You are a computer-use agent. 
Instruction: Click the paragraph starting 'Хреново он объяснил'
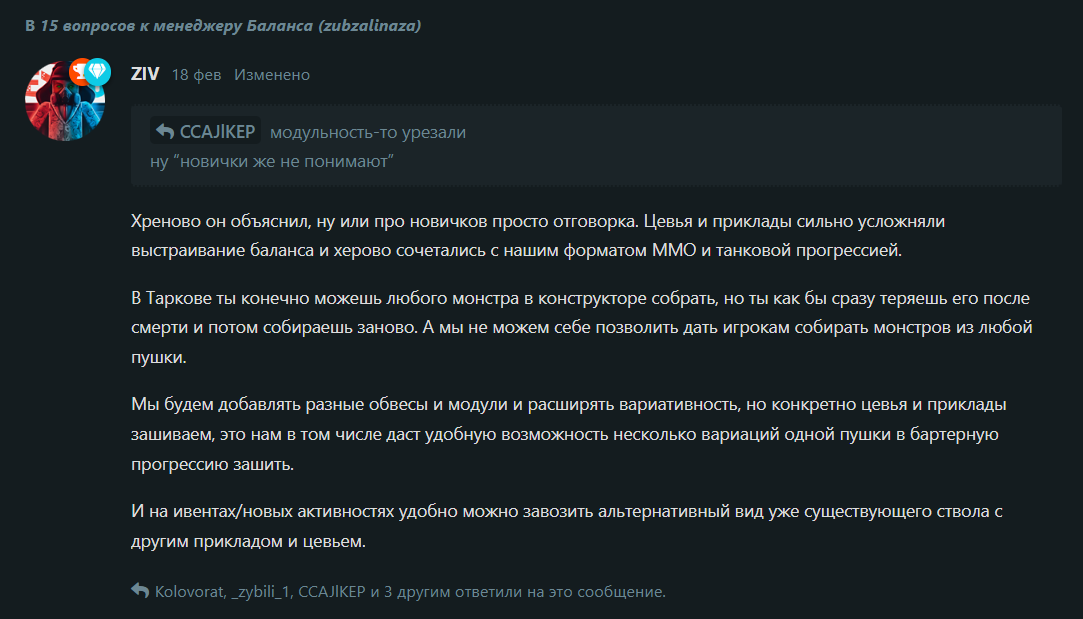tap(538, 236)
